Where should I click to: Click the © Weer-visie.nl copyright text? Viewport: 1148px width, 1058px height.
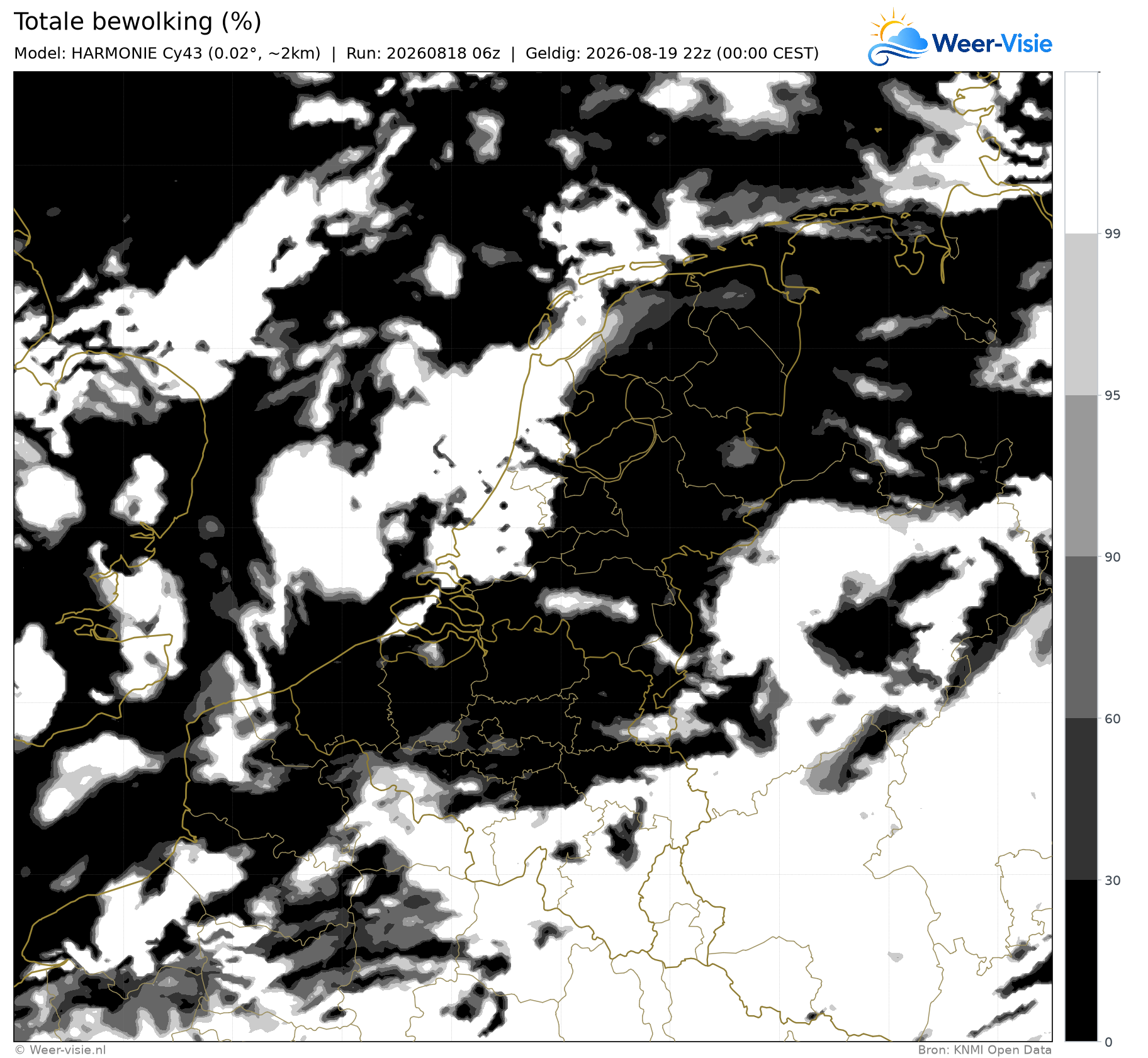[60, 1050]
